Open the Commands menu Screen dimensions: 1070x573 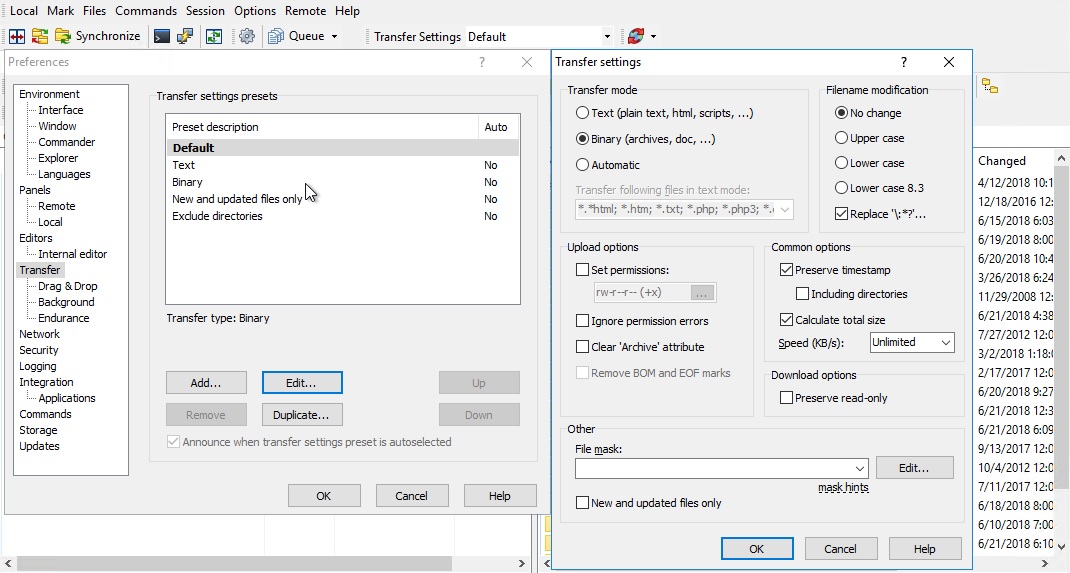pos(146,11)
